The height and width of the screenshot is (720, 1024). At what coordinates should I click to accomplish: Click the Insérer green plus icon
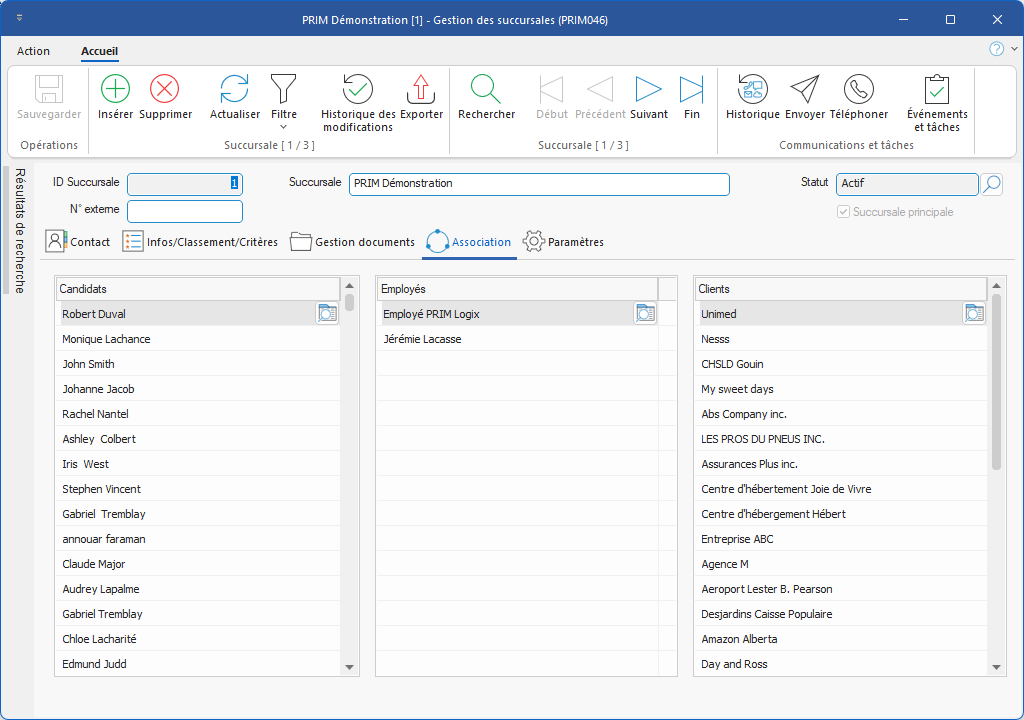coord(116,90)
